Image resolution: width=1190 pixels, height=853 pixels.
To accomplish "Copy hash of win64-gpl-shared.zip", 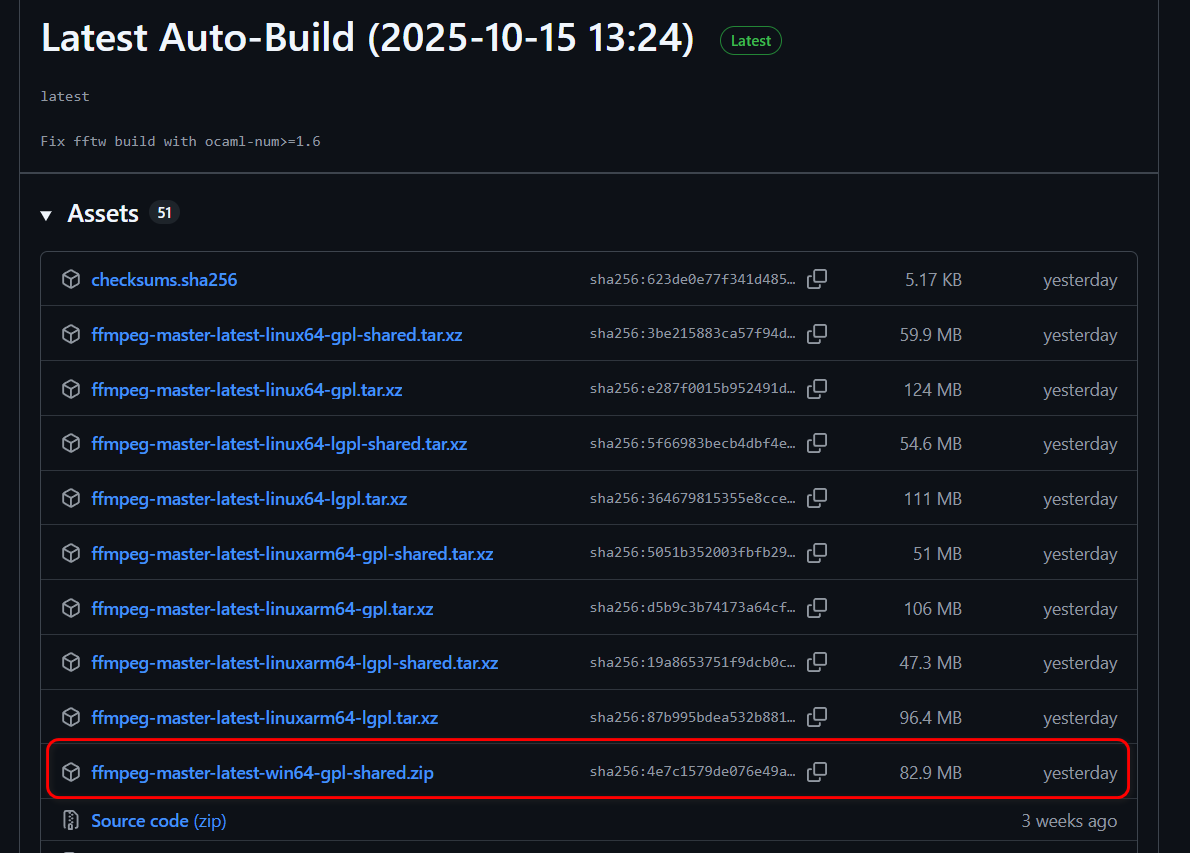I will coord(817,772).
